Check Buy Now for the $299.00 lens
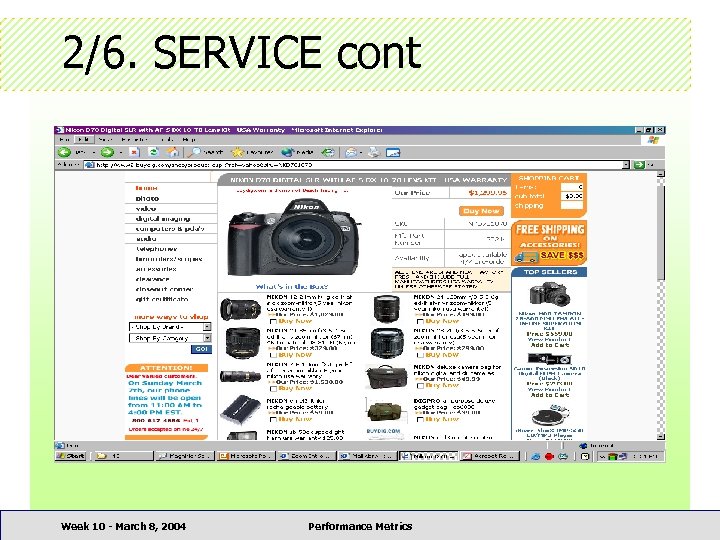720x540 pixels. [420, 355]
